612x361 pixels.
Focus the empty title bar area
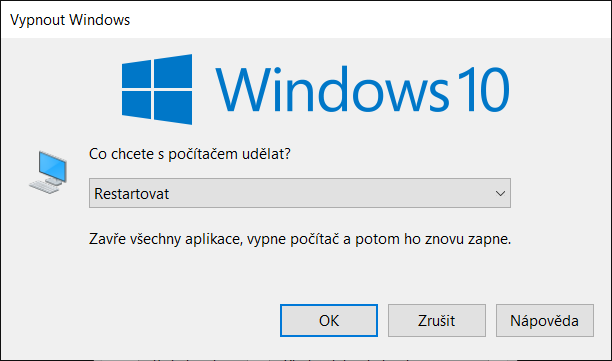tap(371, 20)
